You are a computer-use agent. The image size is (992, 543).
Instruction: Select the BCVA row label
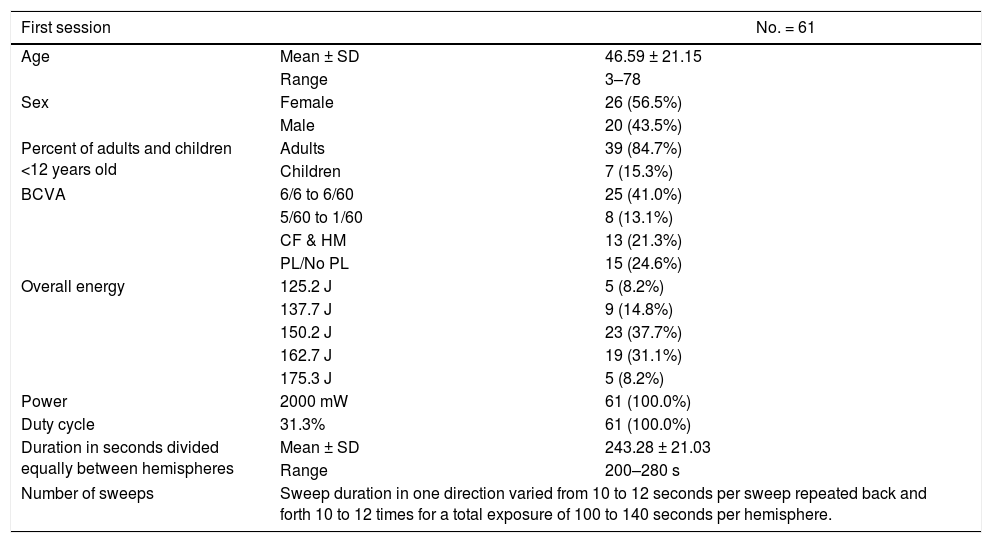(41, 195)
